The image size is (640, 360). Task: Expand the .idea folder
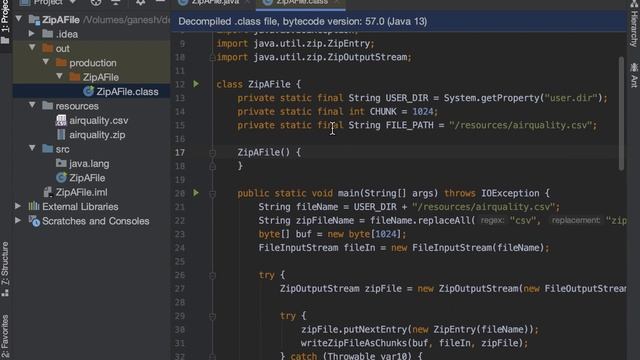tap(32, 33)
